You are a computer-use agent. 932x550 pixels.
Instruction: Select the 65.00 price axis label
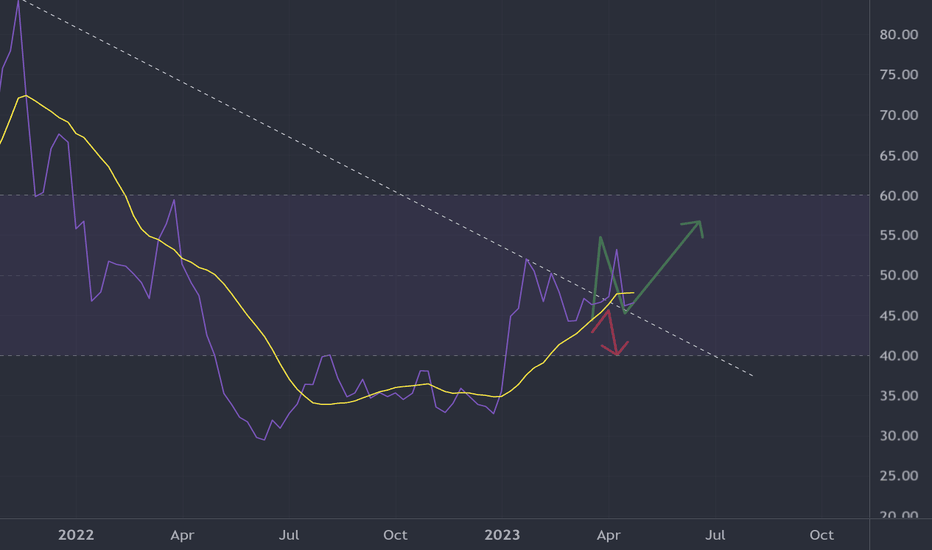point(899,155)
